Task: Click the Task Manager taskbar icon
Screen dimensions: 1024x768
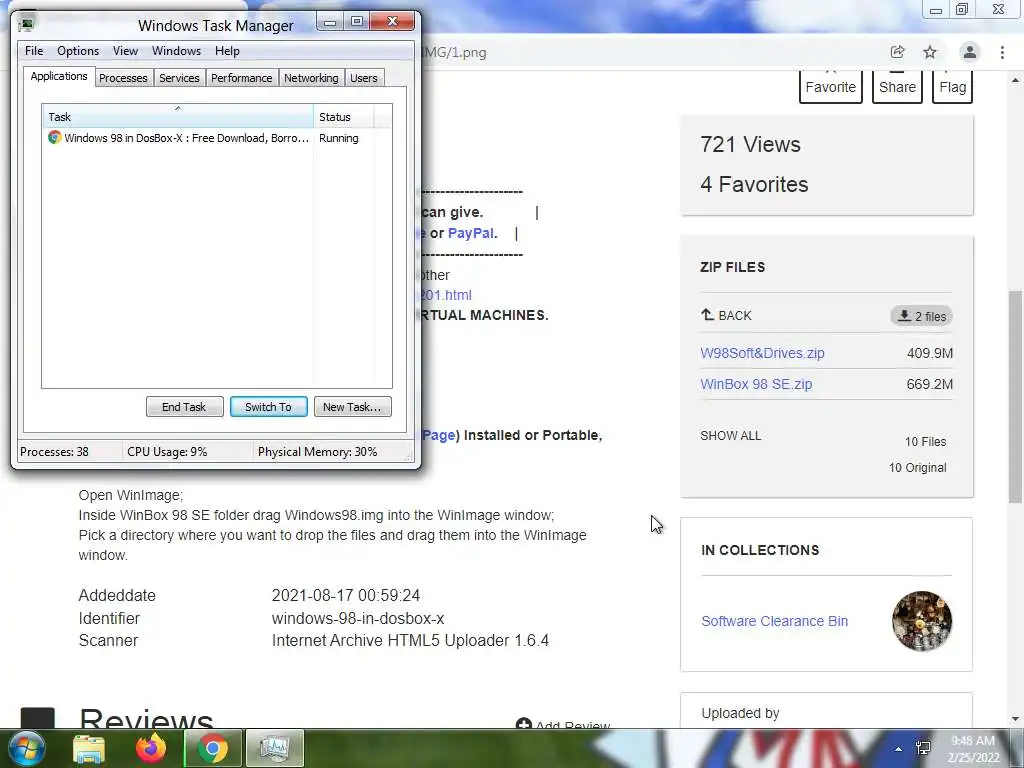Action: point(275,748)
